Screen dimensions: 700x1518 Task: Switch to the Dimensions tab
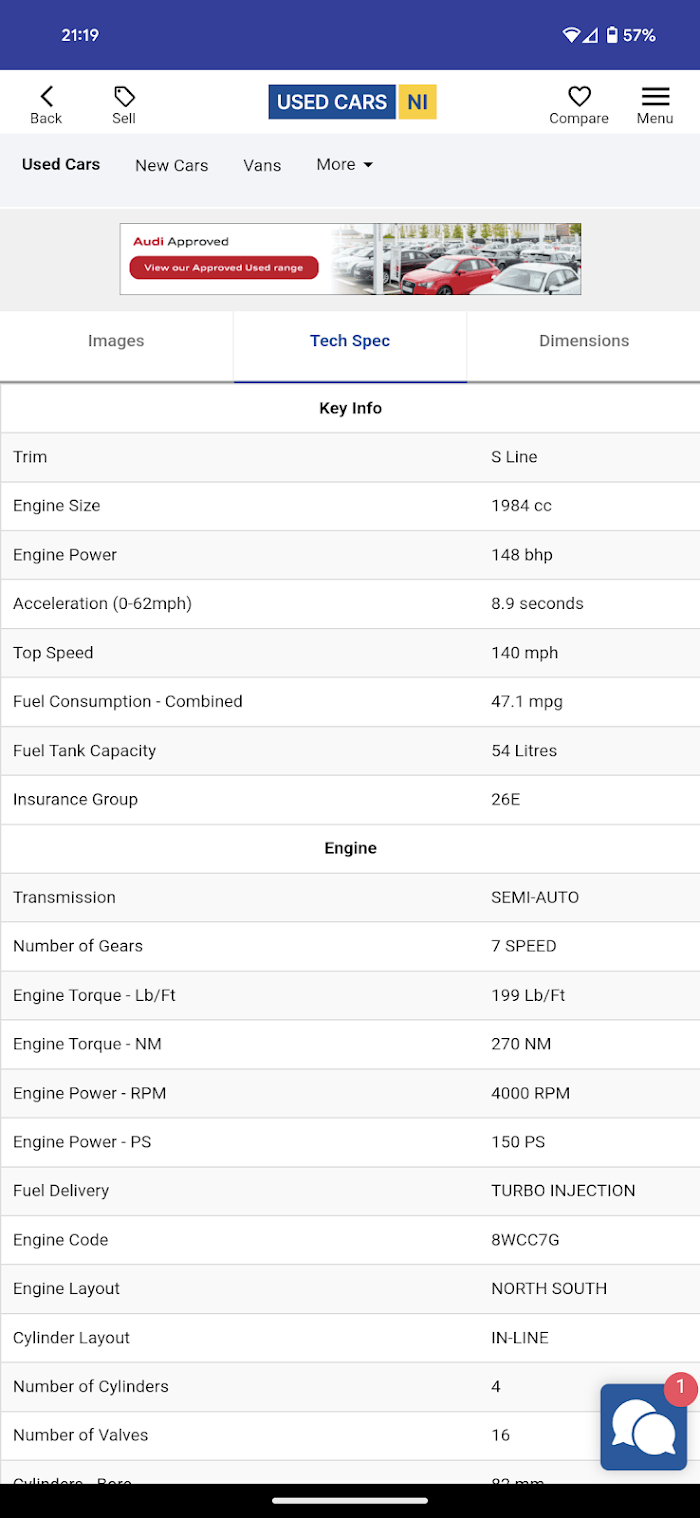pos(584,341)
